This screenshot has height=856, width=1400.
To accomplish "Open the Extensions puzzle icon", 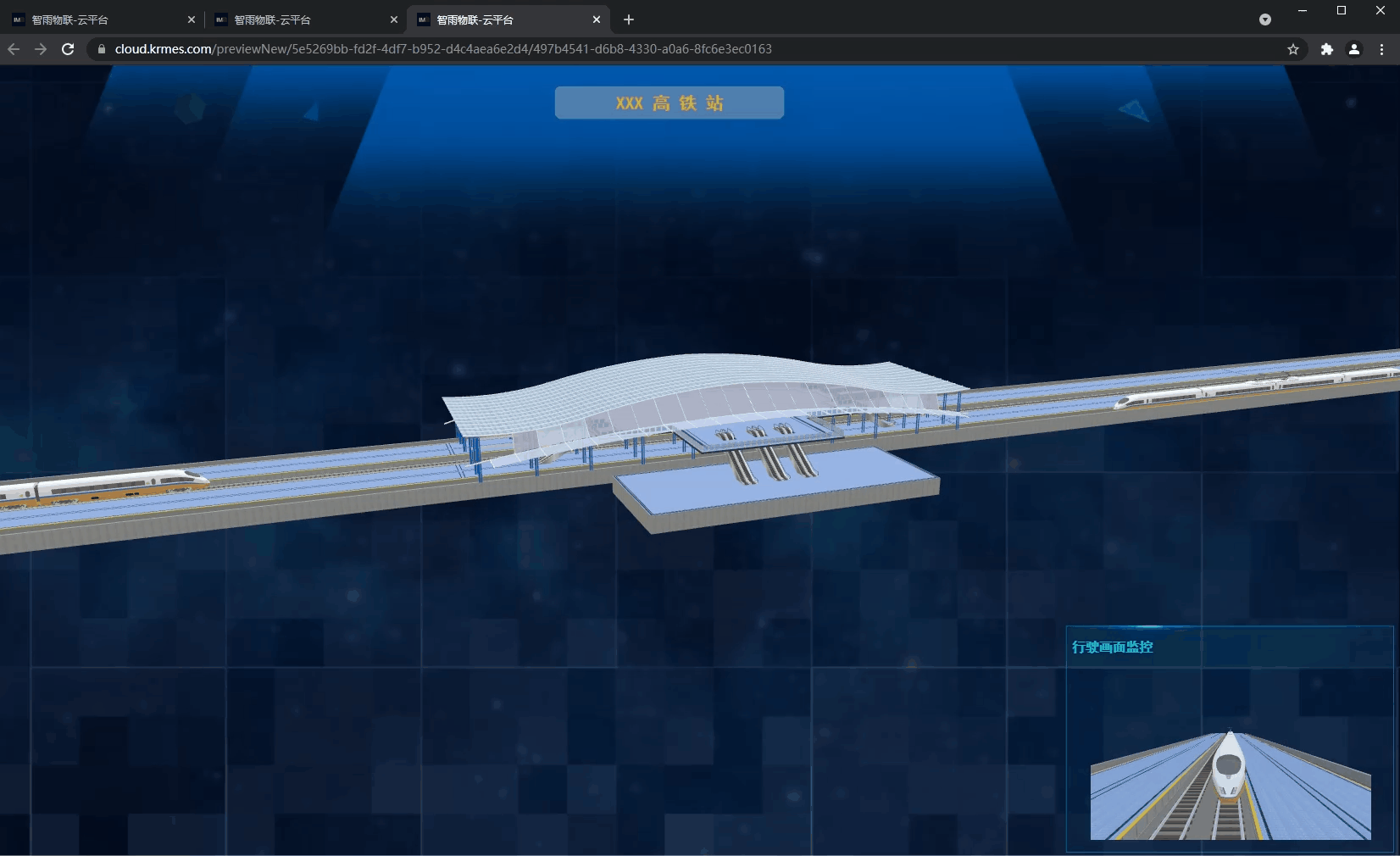I will point(1327,49).
